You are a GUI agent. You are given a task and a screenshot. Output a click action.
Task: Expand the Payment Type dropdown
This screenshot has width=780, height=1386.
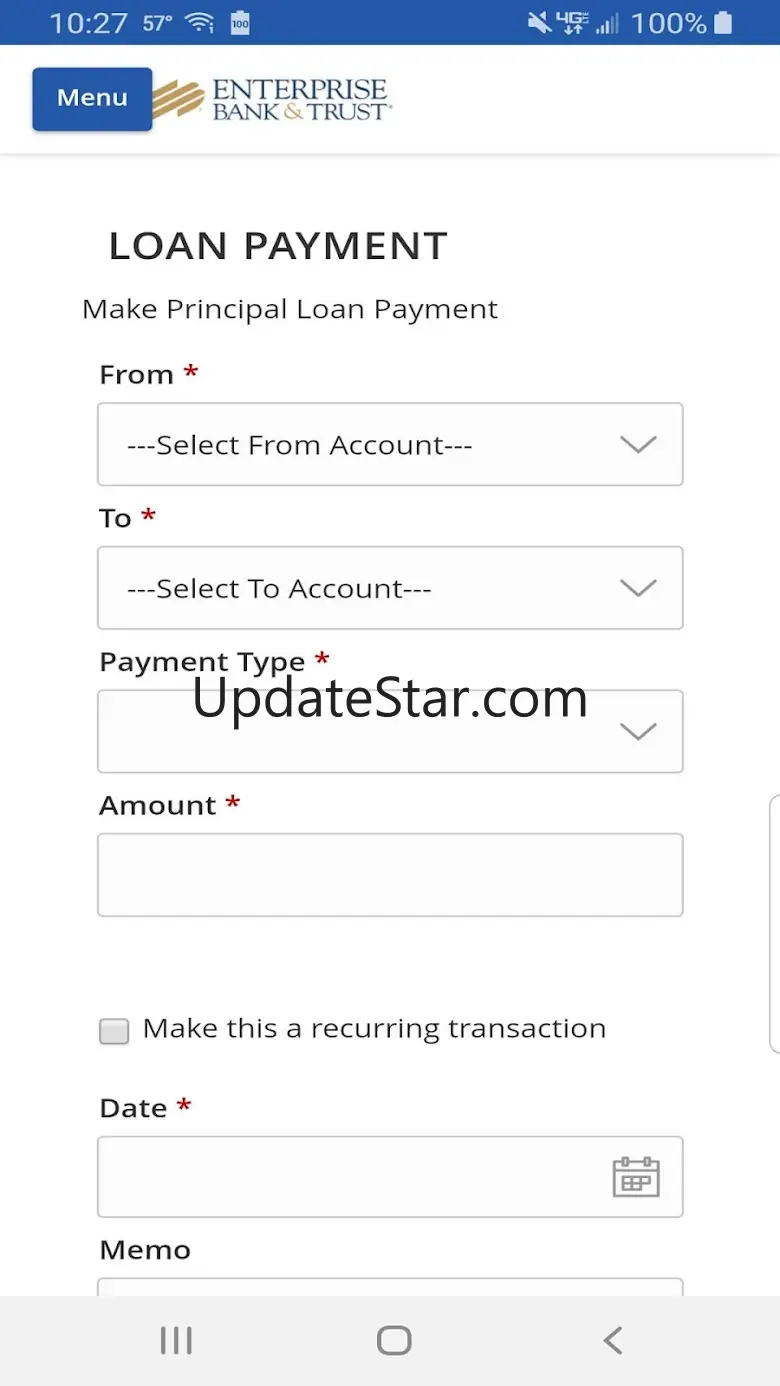click(x=390, y=731)
